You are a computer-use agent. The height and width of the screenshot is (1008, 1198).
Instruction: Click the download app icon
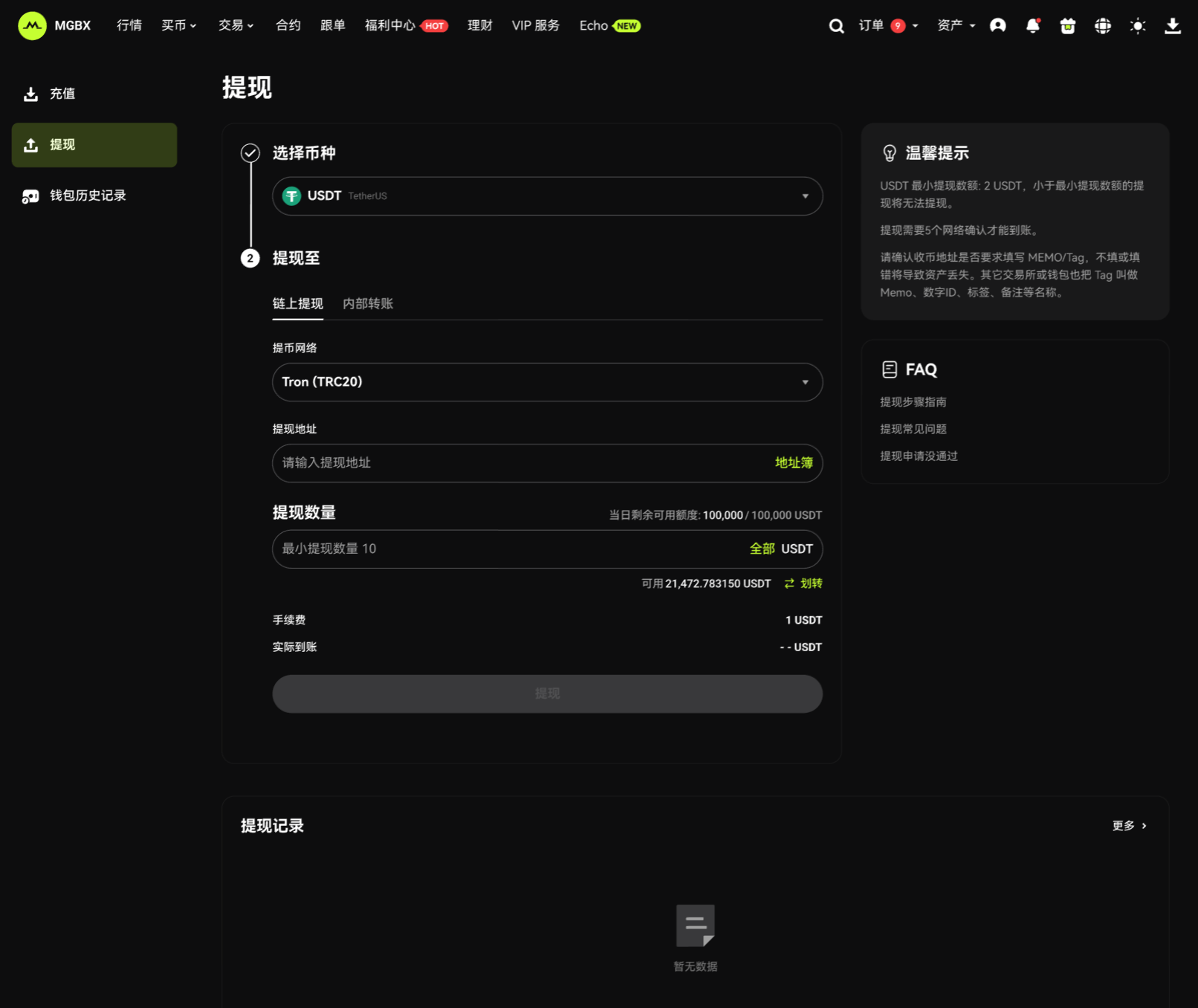point(1172,26)
